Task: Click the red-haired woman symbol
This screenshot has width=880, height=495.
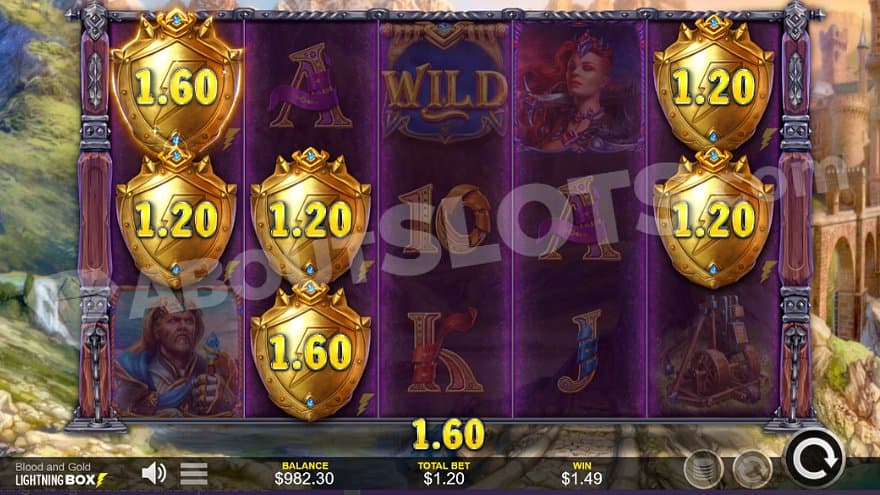Action: point(580,87)
